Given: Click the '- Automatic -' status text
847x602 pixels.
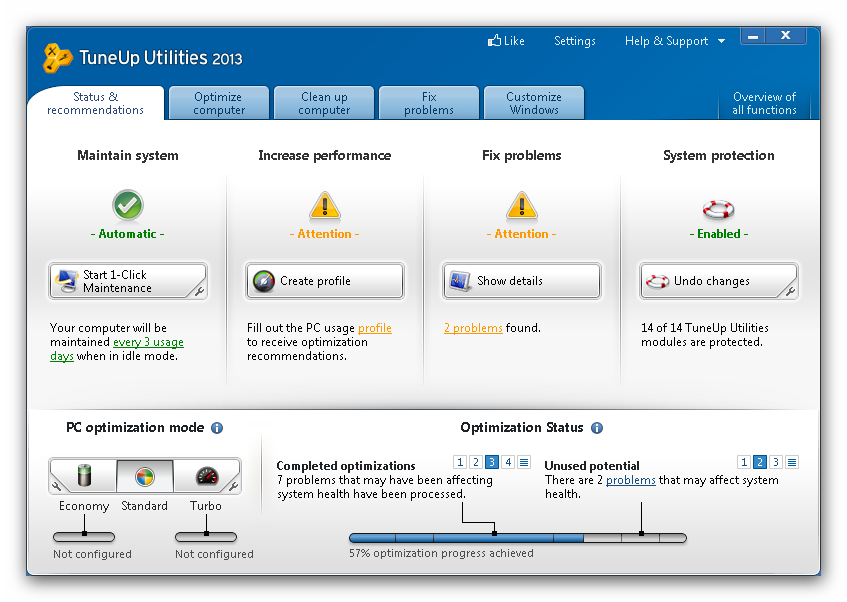Looking at the screenshot, I should (x=127, y=234).
